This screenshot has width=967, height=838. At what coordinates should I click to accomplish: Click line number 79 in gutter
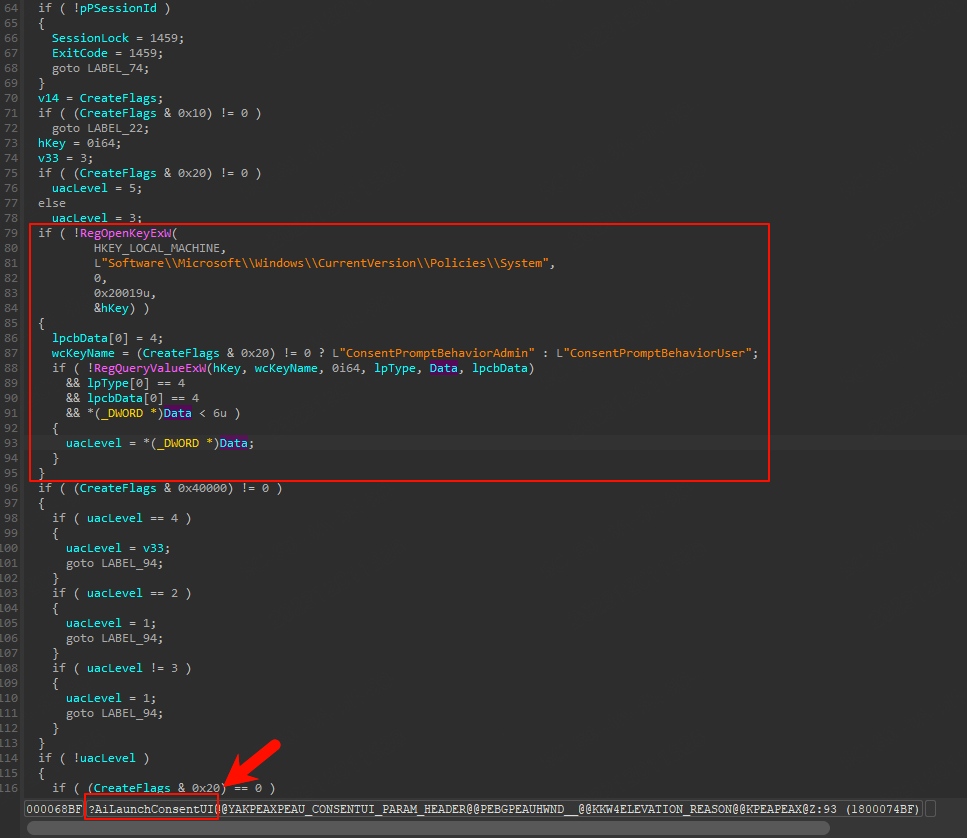point(12,233)
